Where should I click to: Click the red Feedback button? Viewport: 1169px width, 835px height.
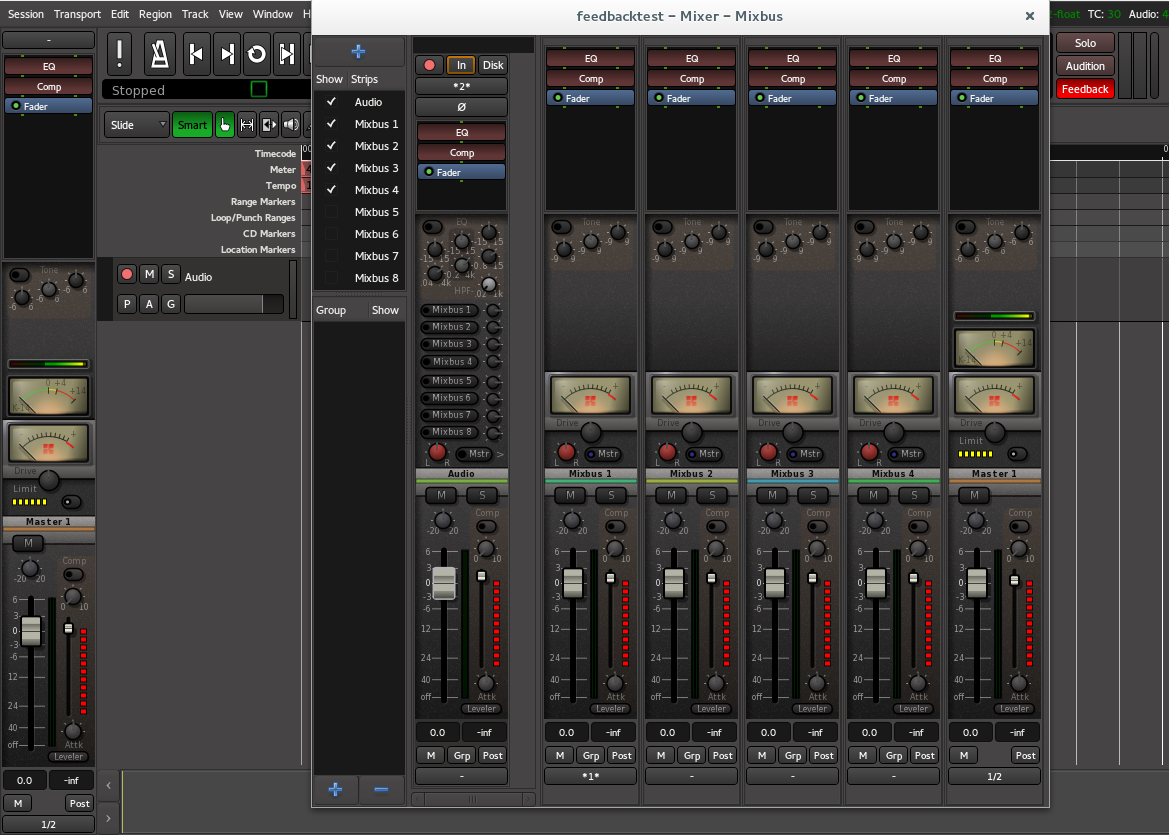pyautogui.click(x=1085, y=89)
